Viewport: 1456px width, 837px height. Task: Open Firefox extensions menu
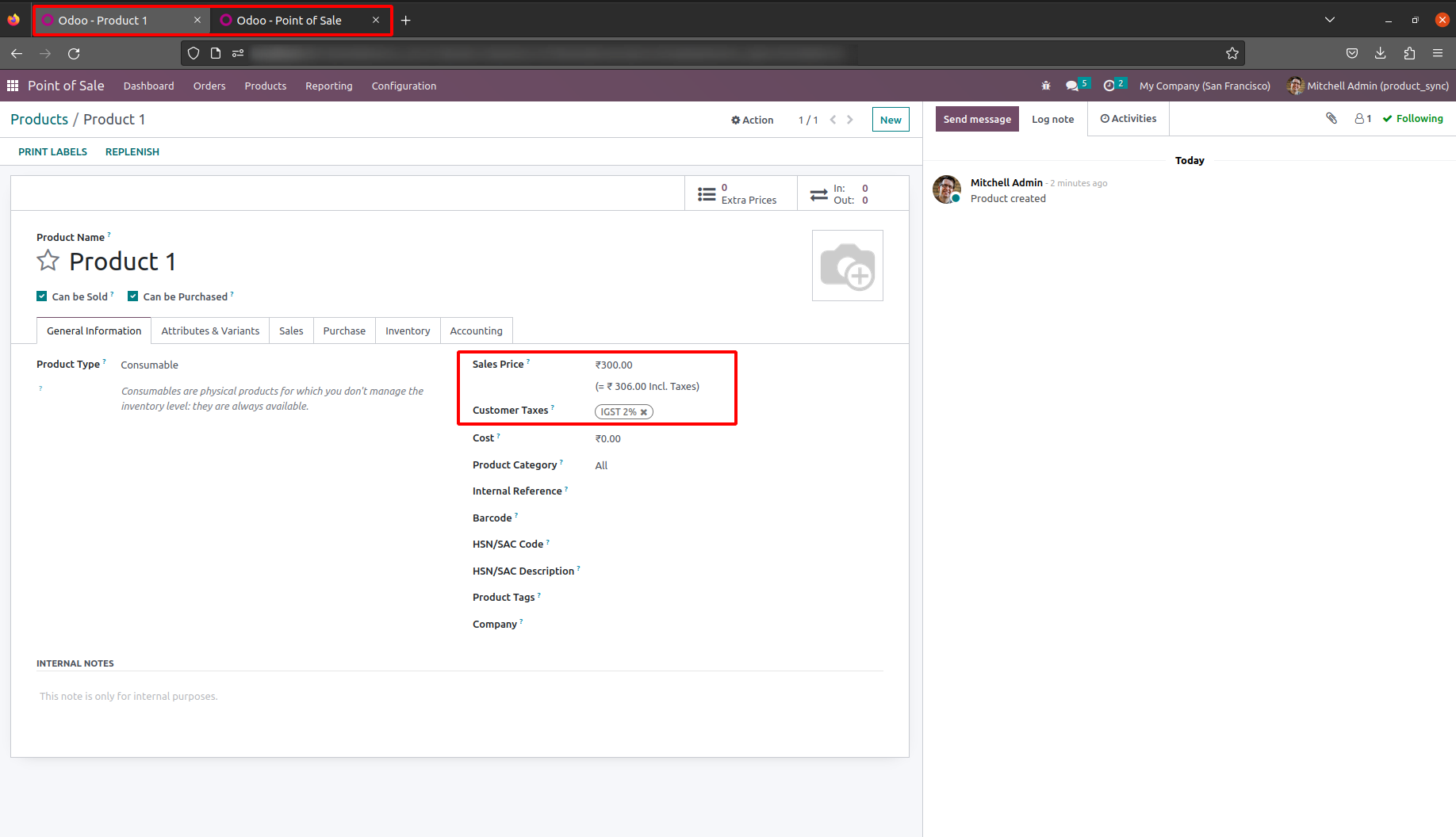click(1409, 53)
